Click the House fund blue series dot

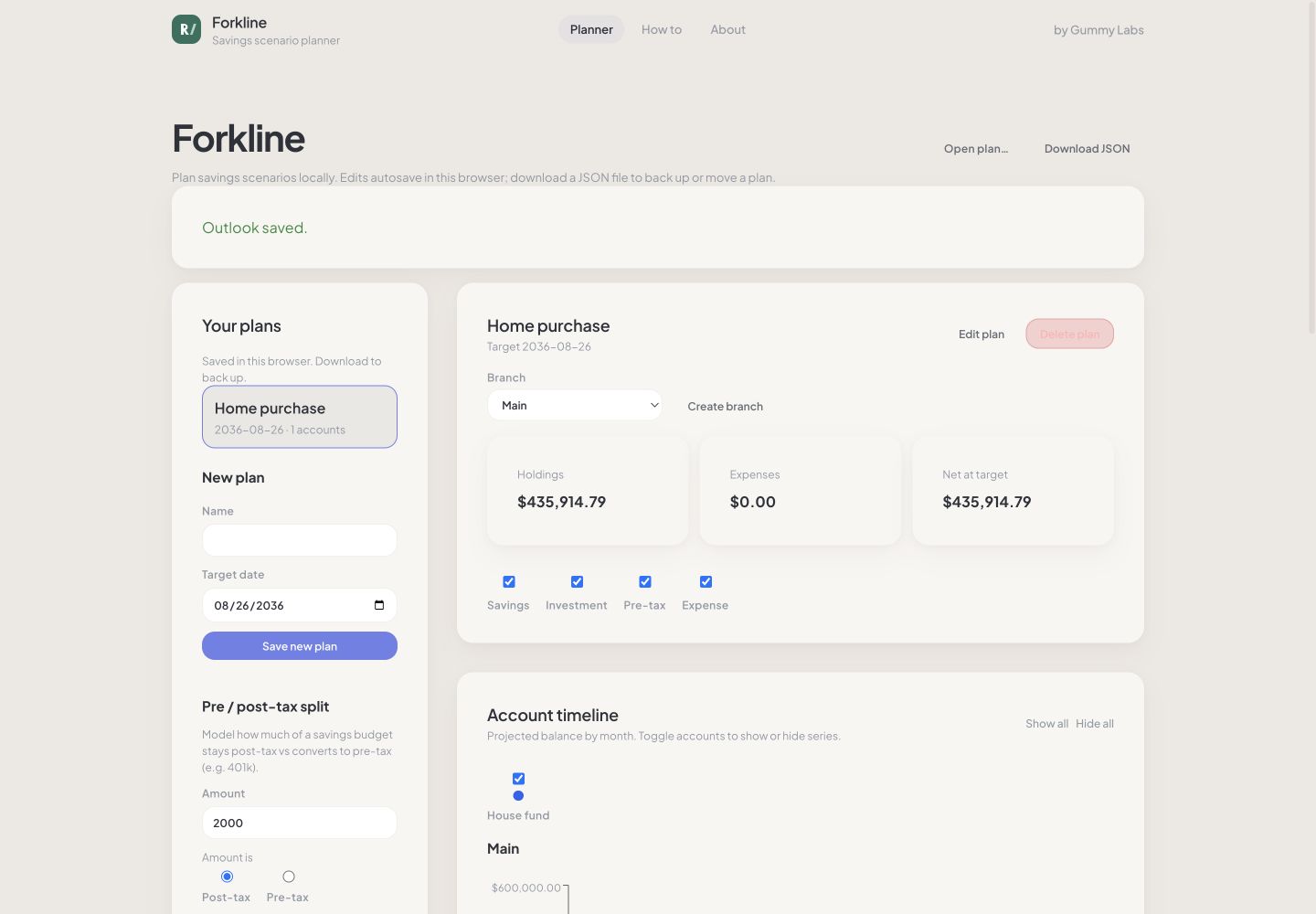point(518,796)
